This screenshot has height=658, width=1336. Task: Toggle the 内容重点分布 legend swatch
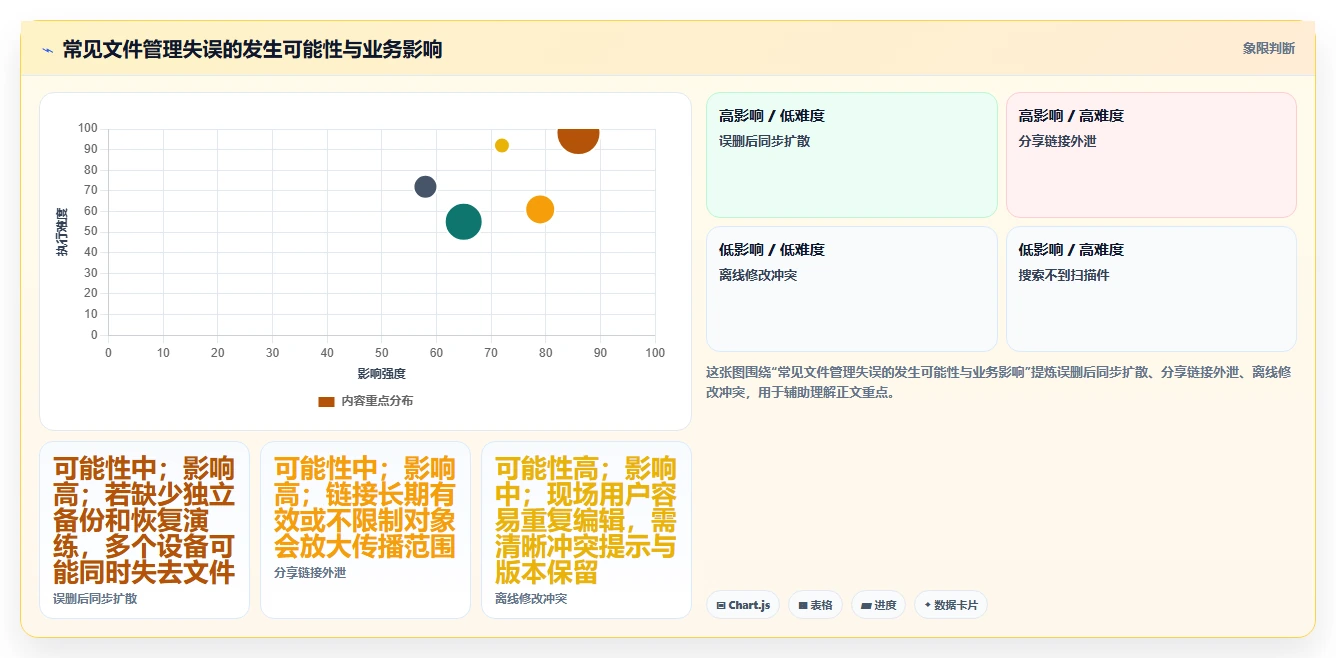[326, 401]
